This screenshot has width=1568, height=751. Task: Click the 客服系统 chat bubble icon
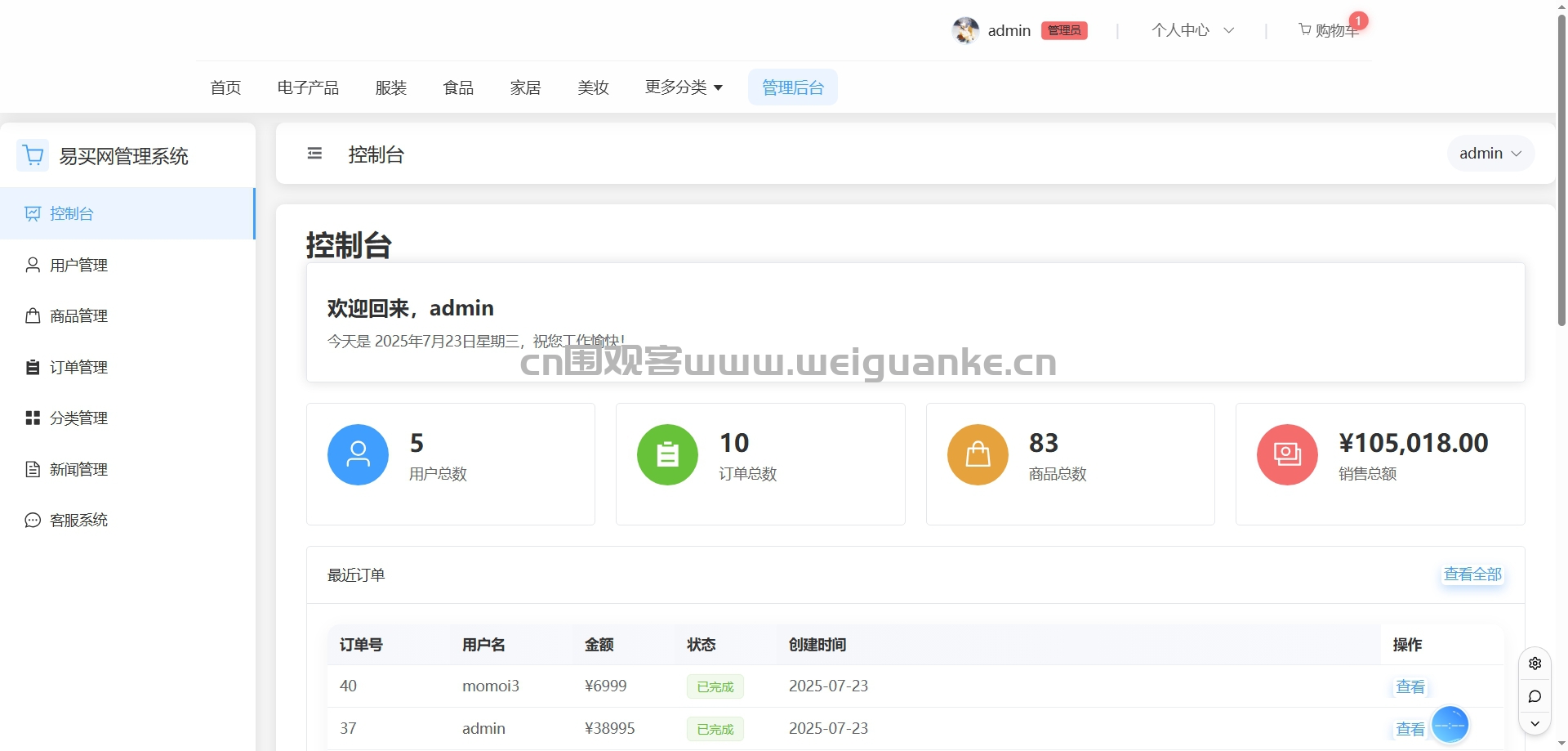[33, 520]
